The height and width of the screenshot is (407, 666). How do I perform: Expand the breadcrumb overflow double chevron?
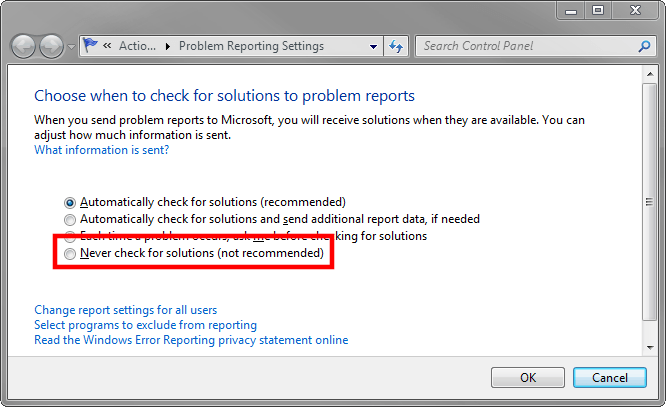coord(108,46)
